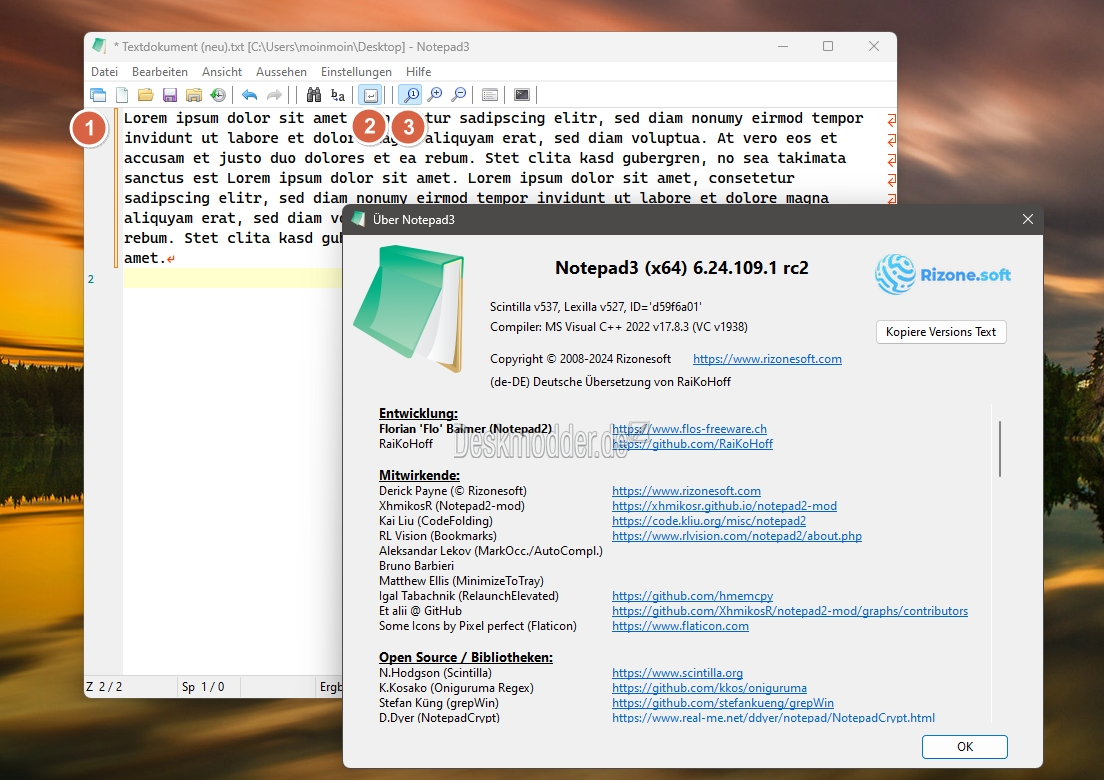
Task: Open the notepad2-mod contributors graph link
Action: tap(790, 611)
